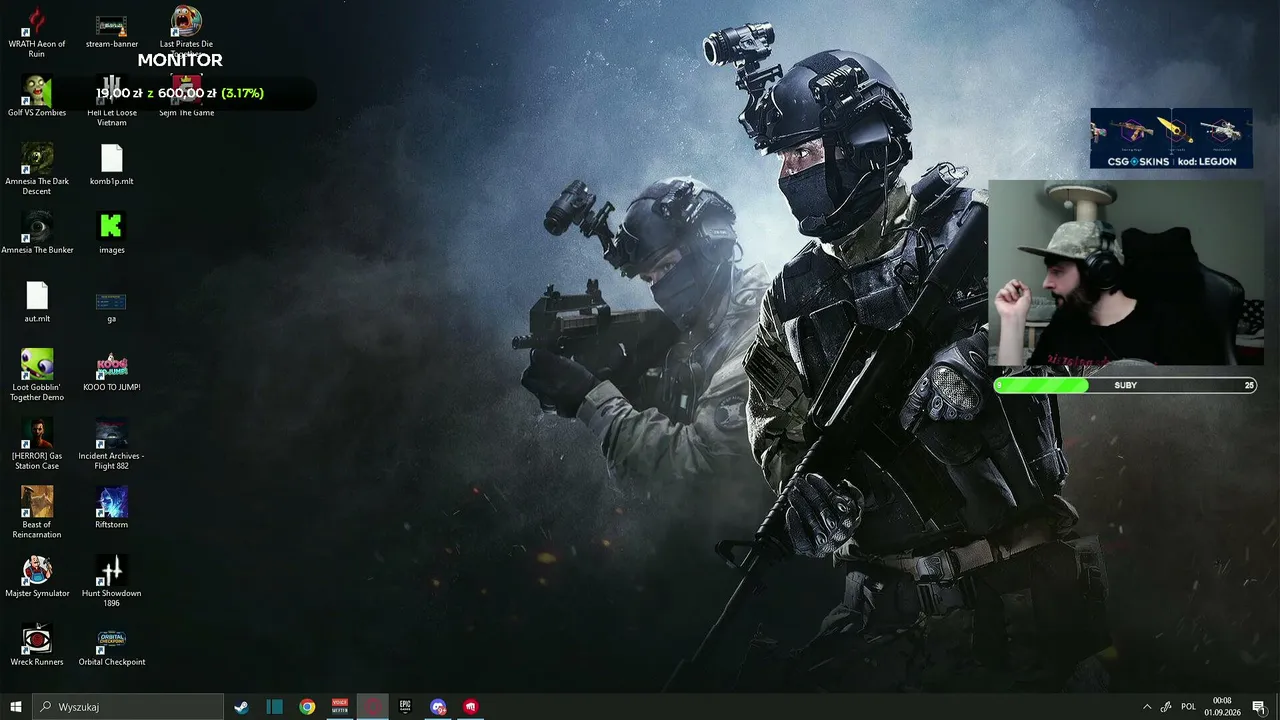Select the ga desktop file
The height and width of the screenshot is (720, 1280).
point(111,307)
